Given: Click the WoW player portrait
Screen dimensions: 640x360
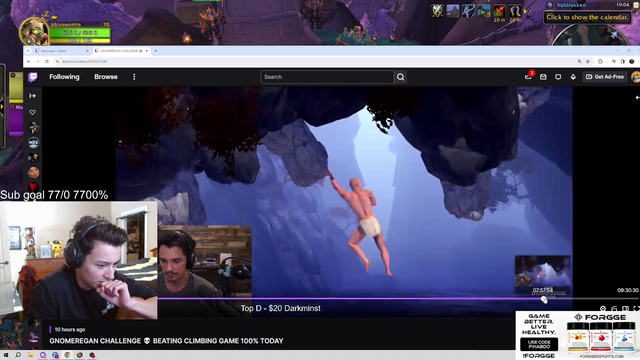Looking at the screenshot, I should click(x=34, y=31).
